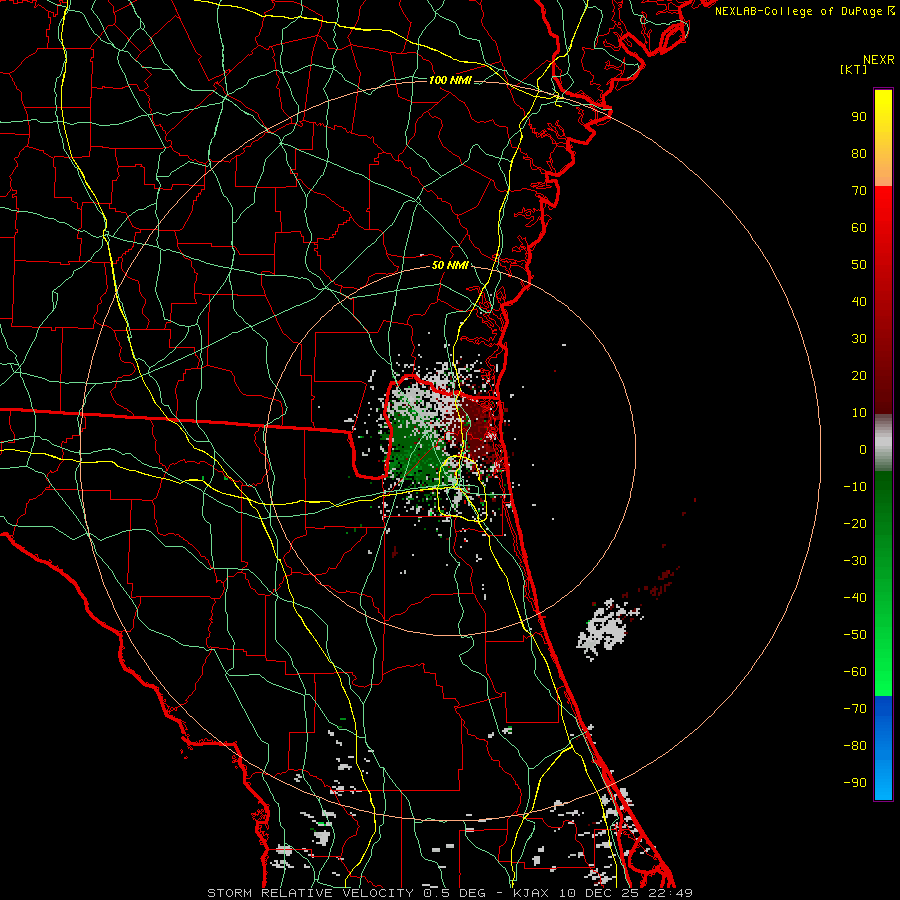Click the -80 value on the velocity scale
Viewport: 900px width, 900px height.
click(x=855, y=746)
